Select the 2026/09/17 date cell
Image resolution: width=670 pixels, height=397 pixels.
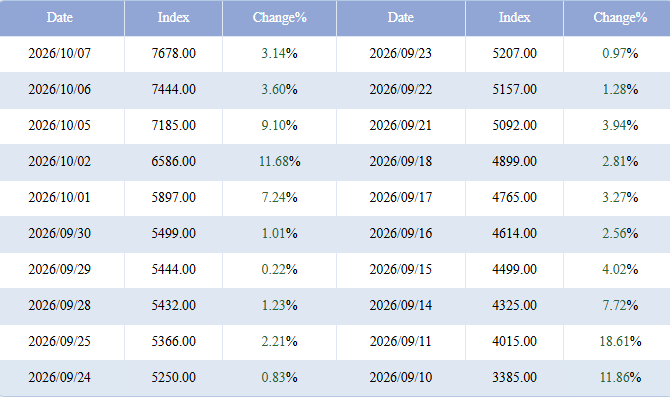tap(401, 197)
